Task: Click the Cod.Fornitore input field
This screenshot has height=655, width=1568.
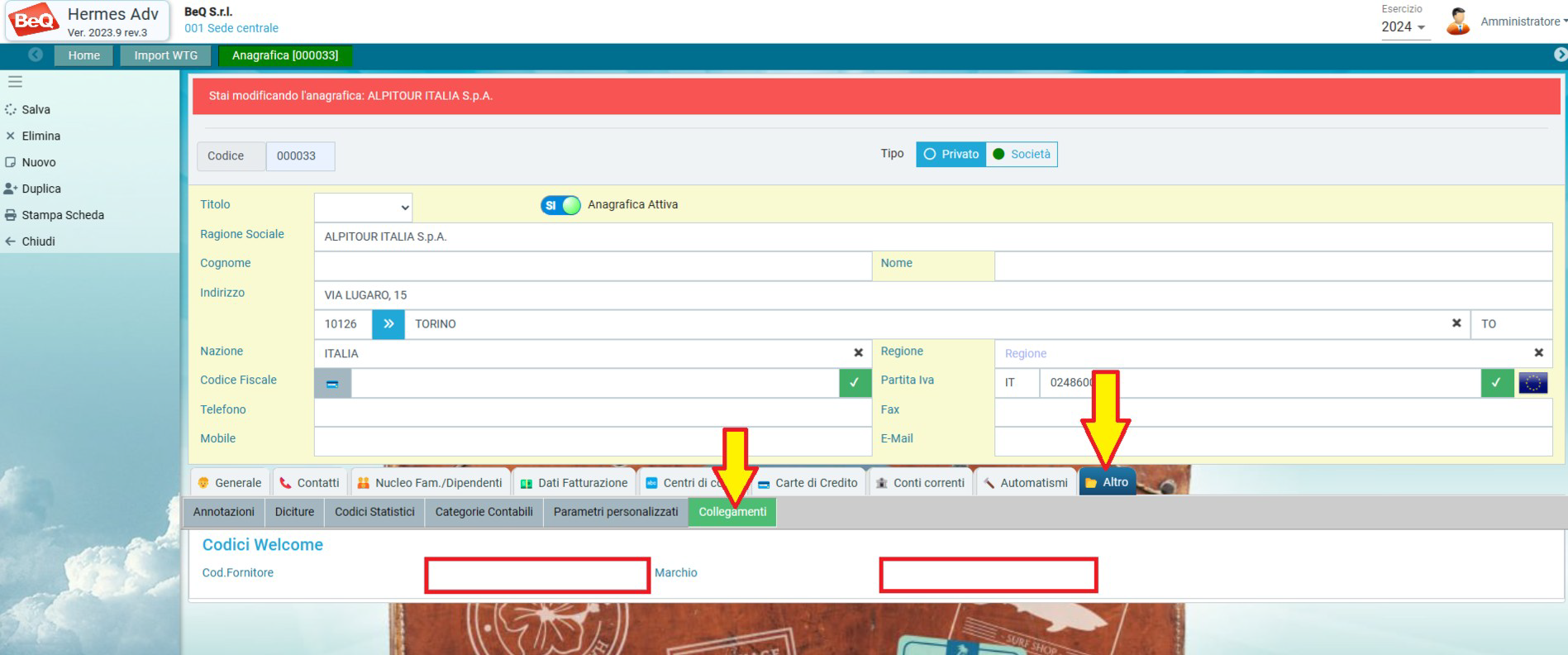Action: (x=537, y=575)
